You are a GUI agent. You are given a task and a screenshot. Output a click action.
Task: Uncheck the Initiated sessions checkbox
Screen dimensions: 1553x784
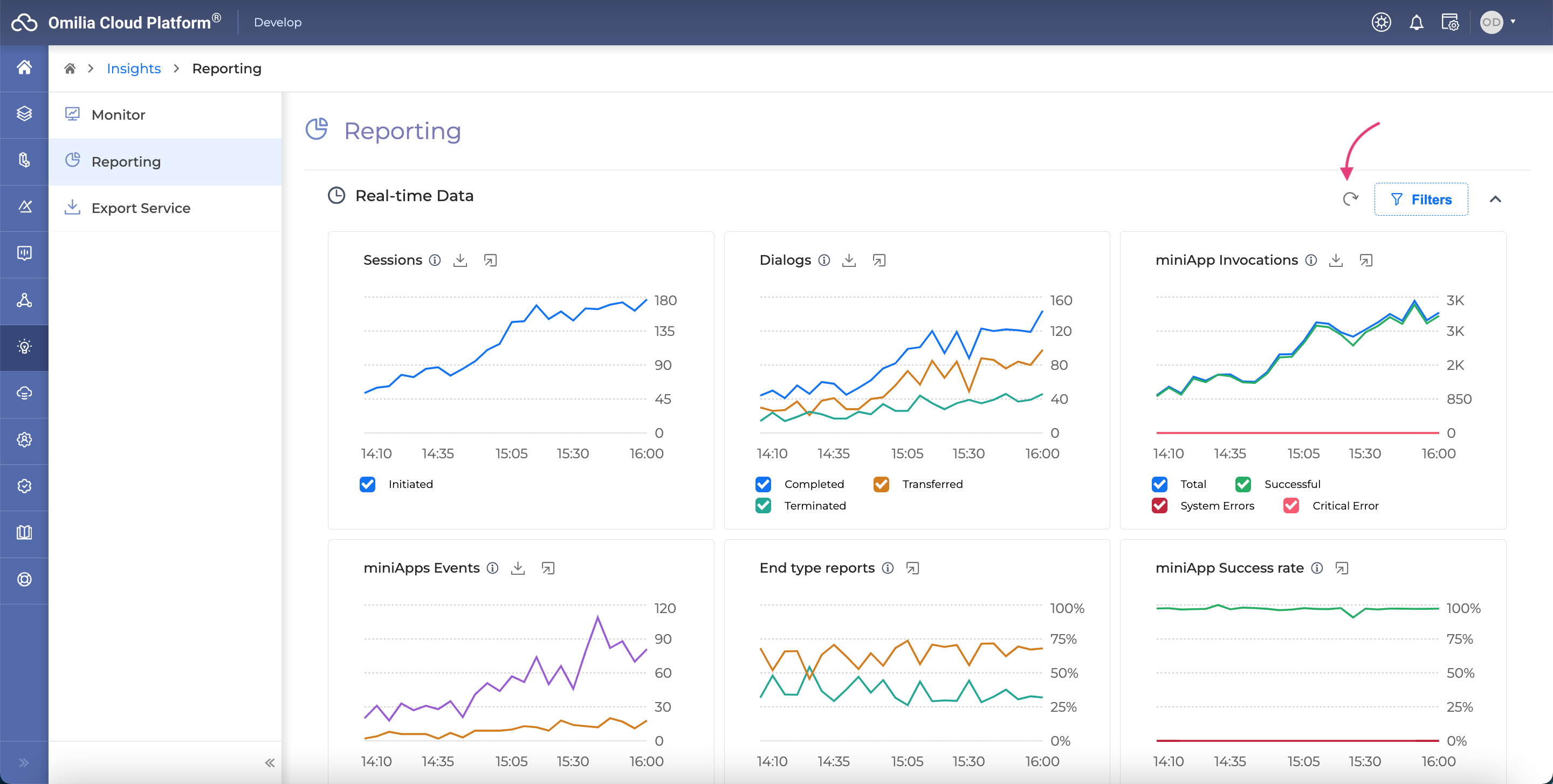point(367,485)
